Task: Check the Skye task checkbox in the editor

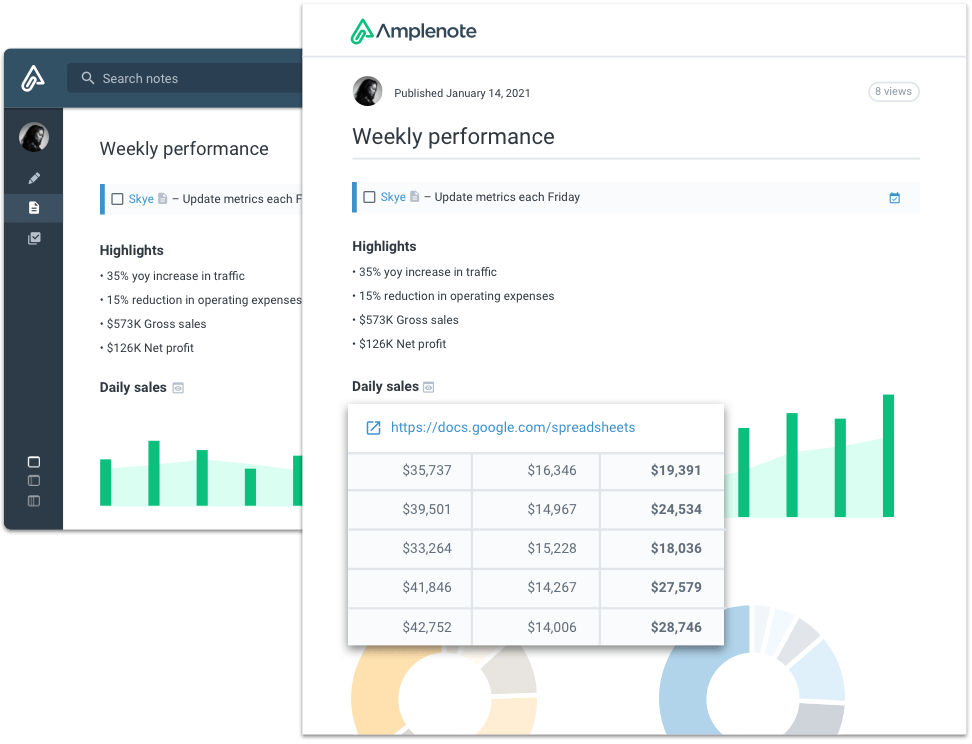Action: point(117,199)
